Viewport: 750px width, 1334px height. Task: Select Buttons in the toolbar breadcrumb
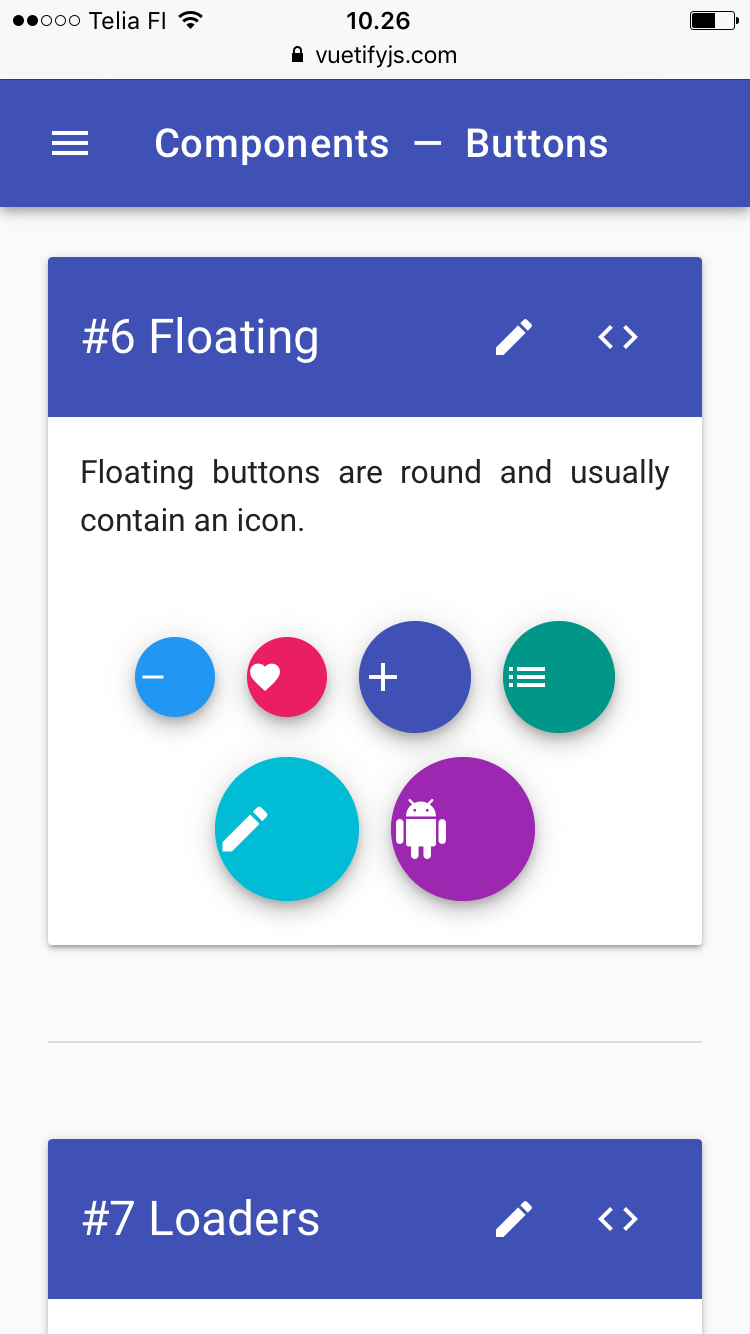click(x=536, y=143)
